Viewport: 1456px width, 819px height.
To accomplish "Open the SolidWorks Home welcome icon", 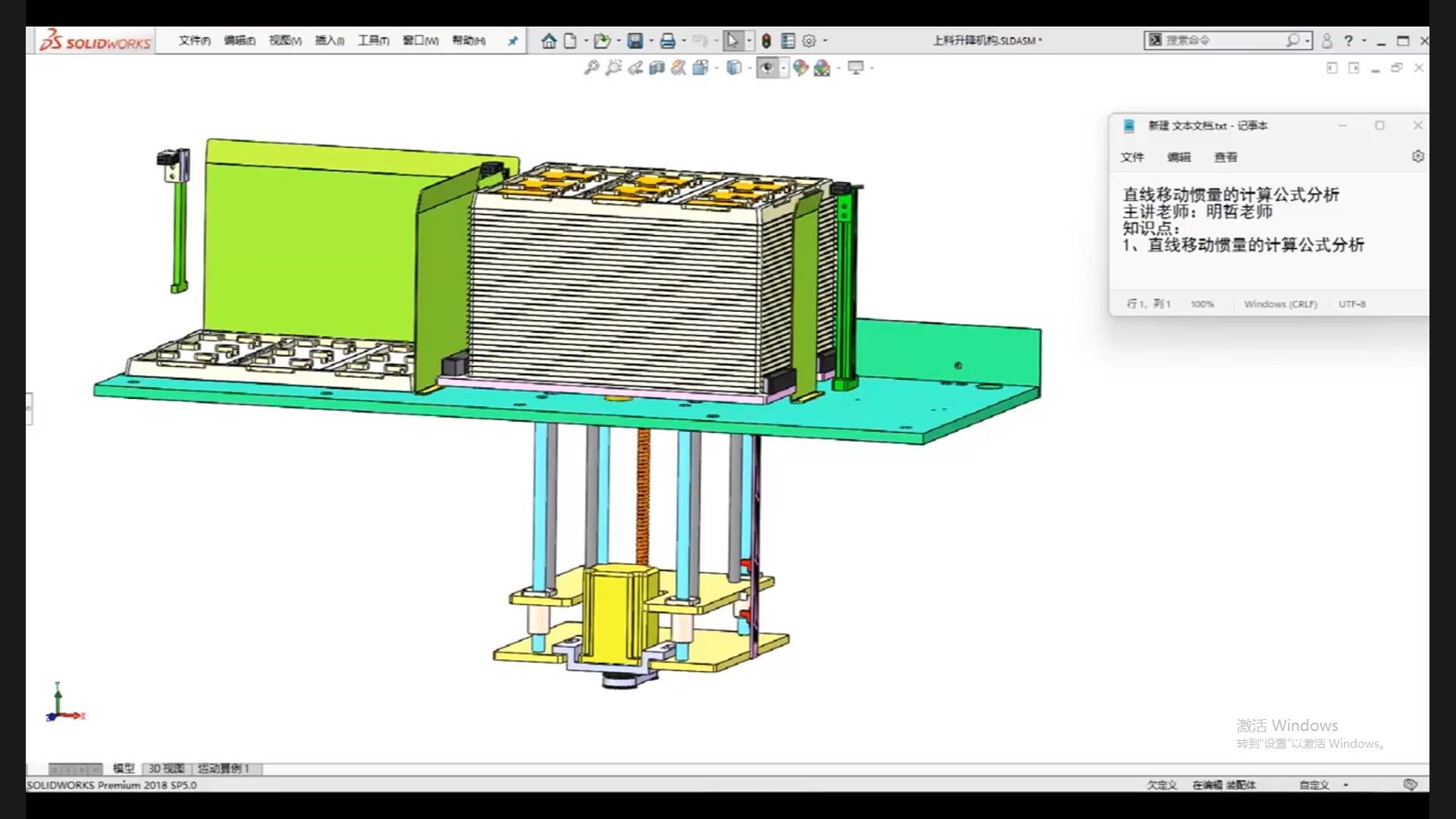I will pos(549,41).
